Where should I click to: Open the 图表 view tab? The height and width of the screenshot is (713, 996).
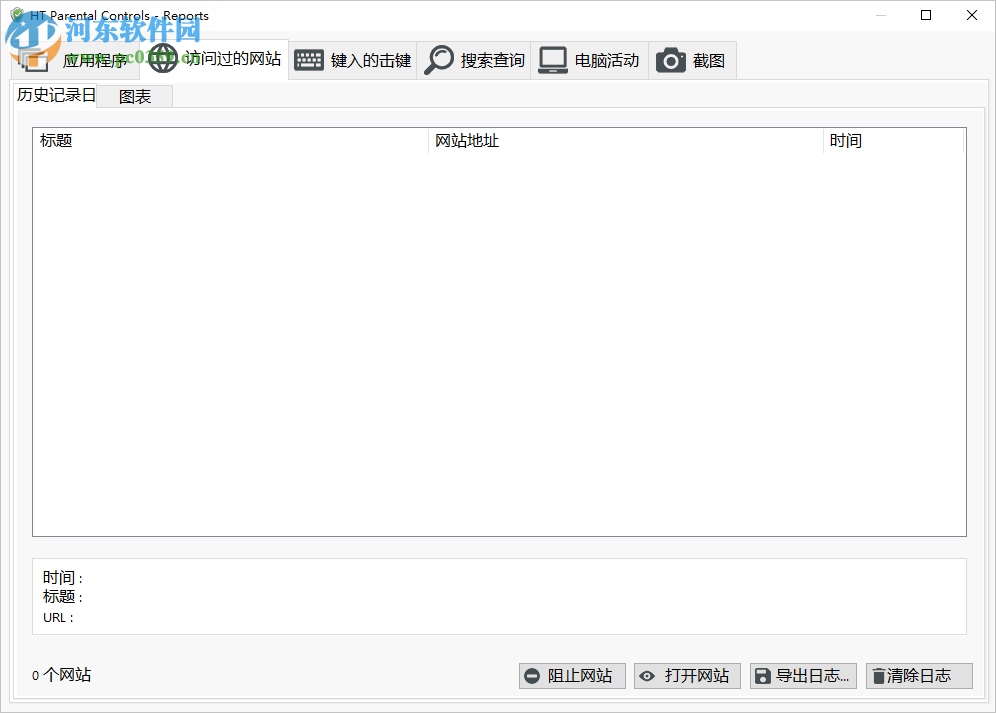(x=135, y=96)
